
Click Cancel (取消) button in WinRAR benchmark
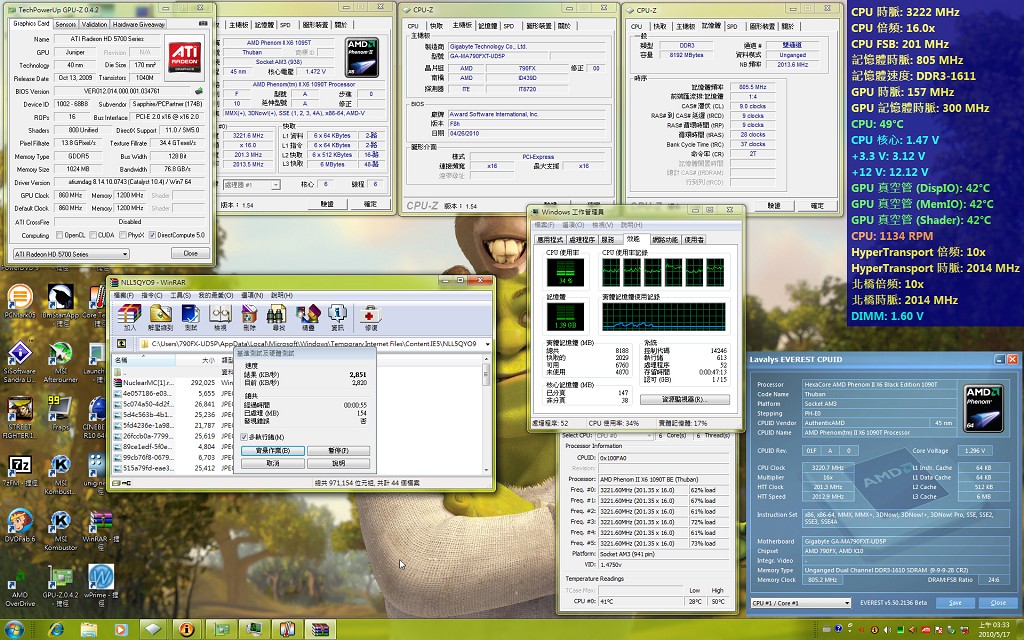[272, 463]
